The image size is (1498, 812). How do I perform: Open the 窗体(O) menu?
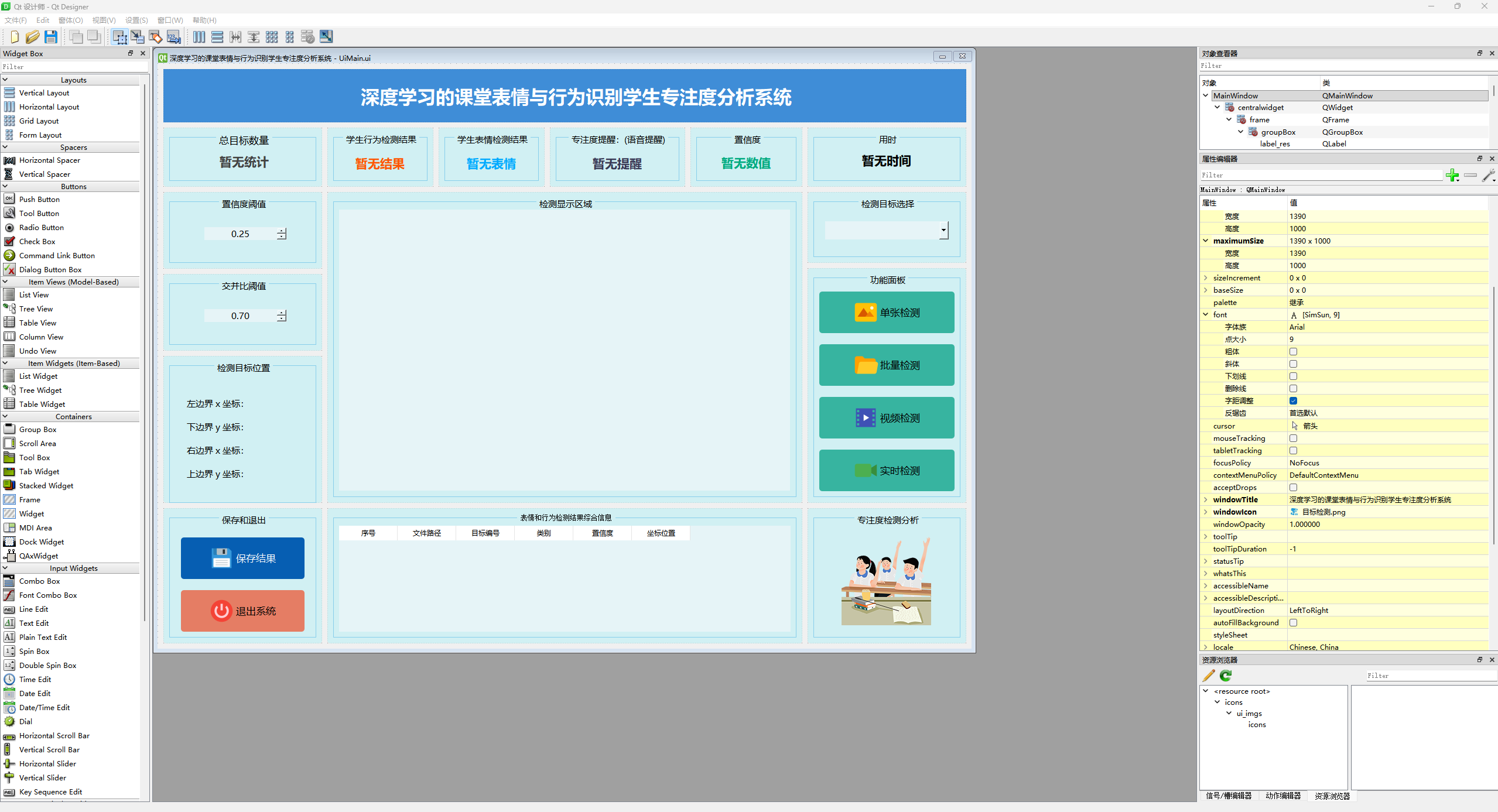pyautogui.click(x=70, y=20)
